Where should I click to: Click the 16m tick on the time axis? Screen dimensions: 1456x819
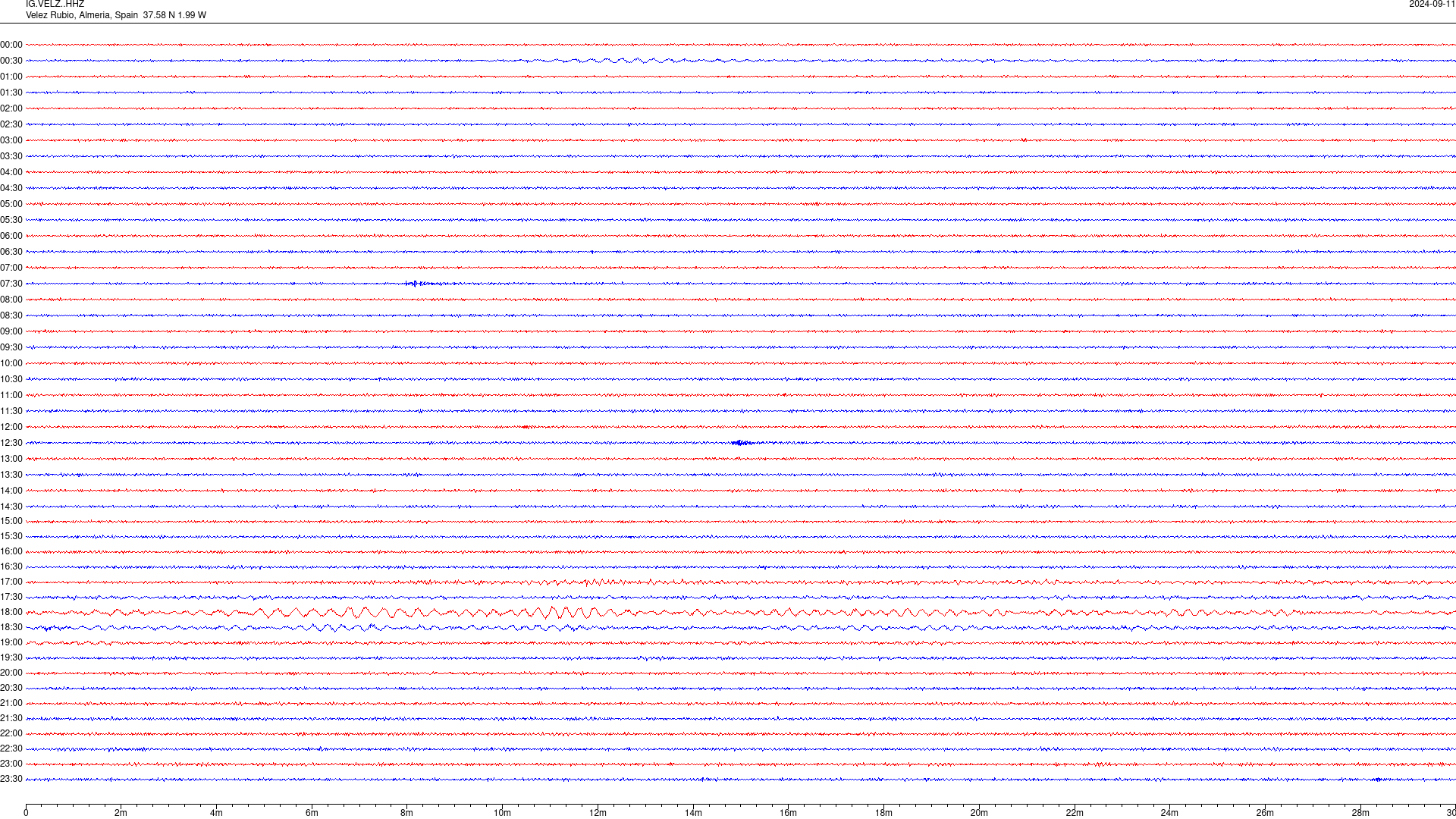click(x=788, y=813)
